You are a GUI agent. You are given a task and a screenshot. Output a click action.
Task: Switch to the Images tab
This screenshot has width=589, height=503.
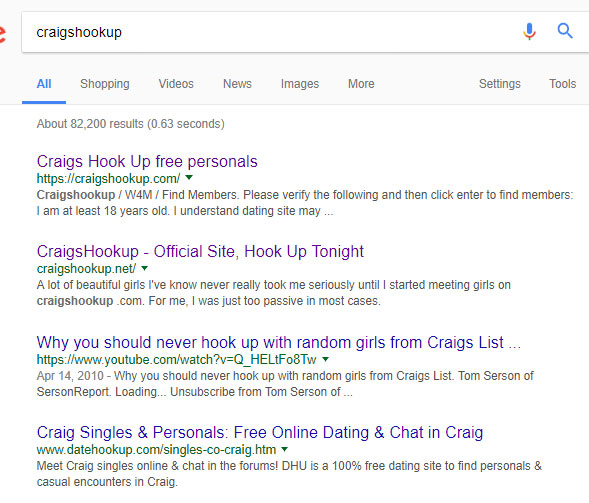(x=300, y=84)
